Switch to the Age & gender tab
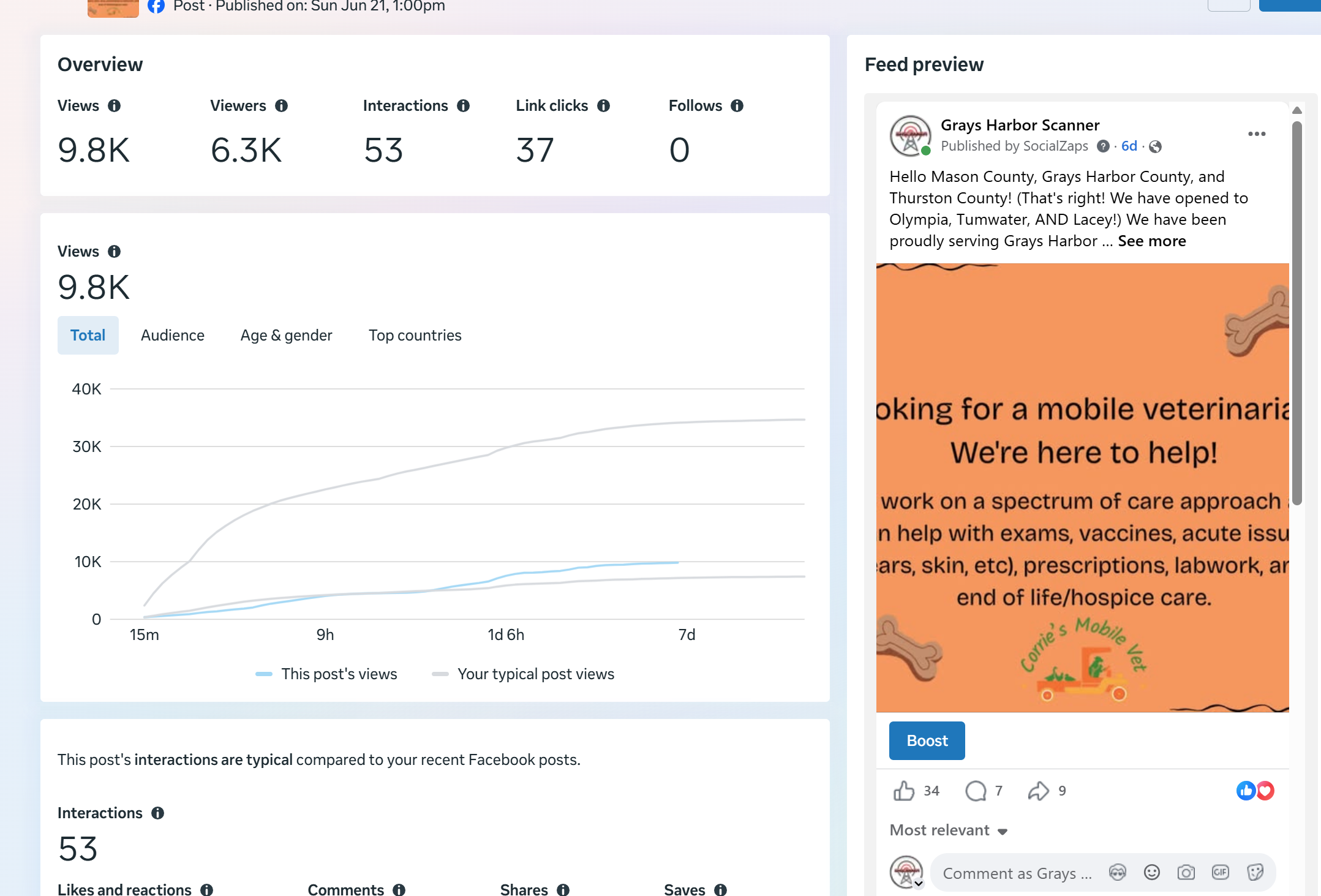 pyautogui.click(x=286, y=336)
